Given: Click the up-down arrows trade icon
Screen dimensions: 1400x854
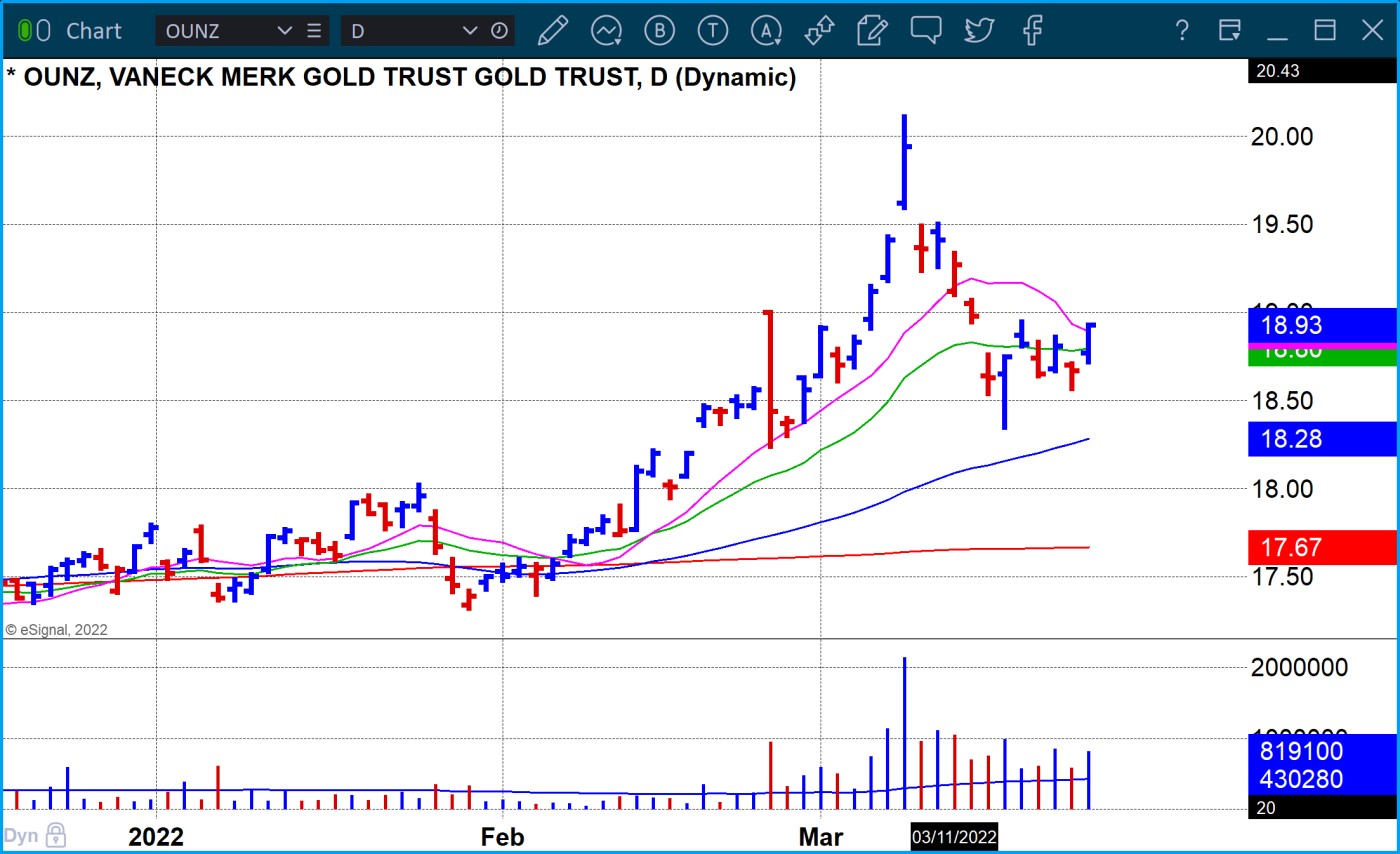Looking at the screenshot, I should 819,31.
